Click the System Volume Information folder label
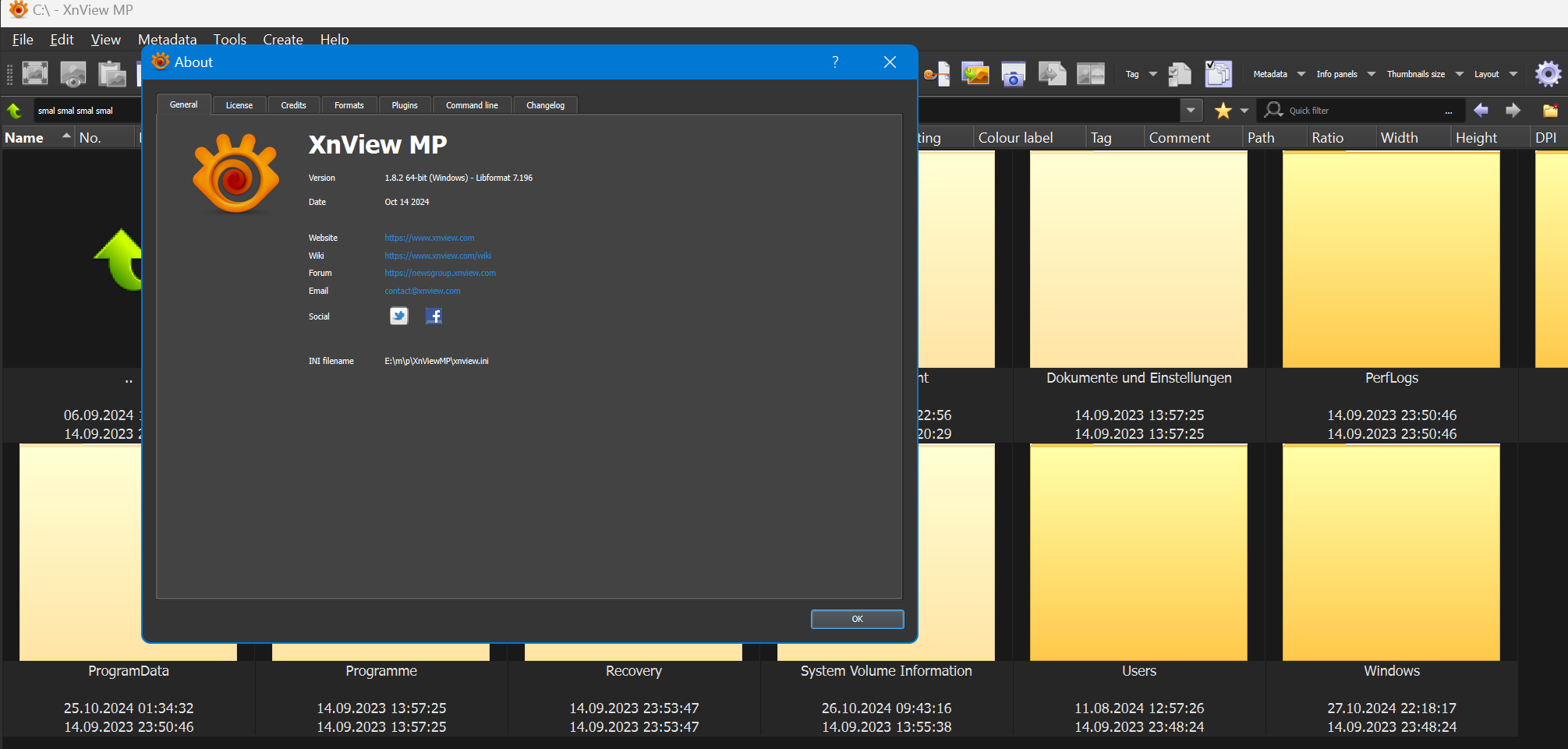The width and height of the screenshot is (1568, 749). click(886, 671)
